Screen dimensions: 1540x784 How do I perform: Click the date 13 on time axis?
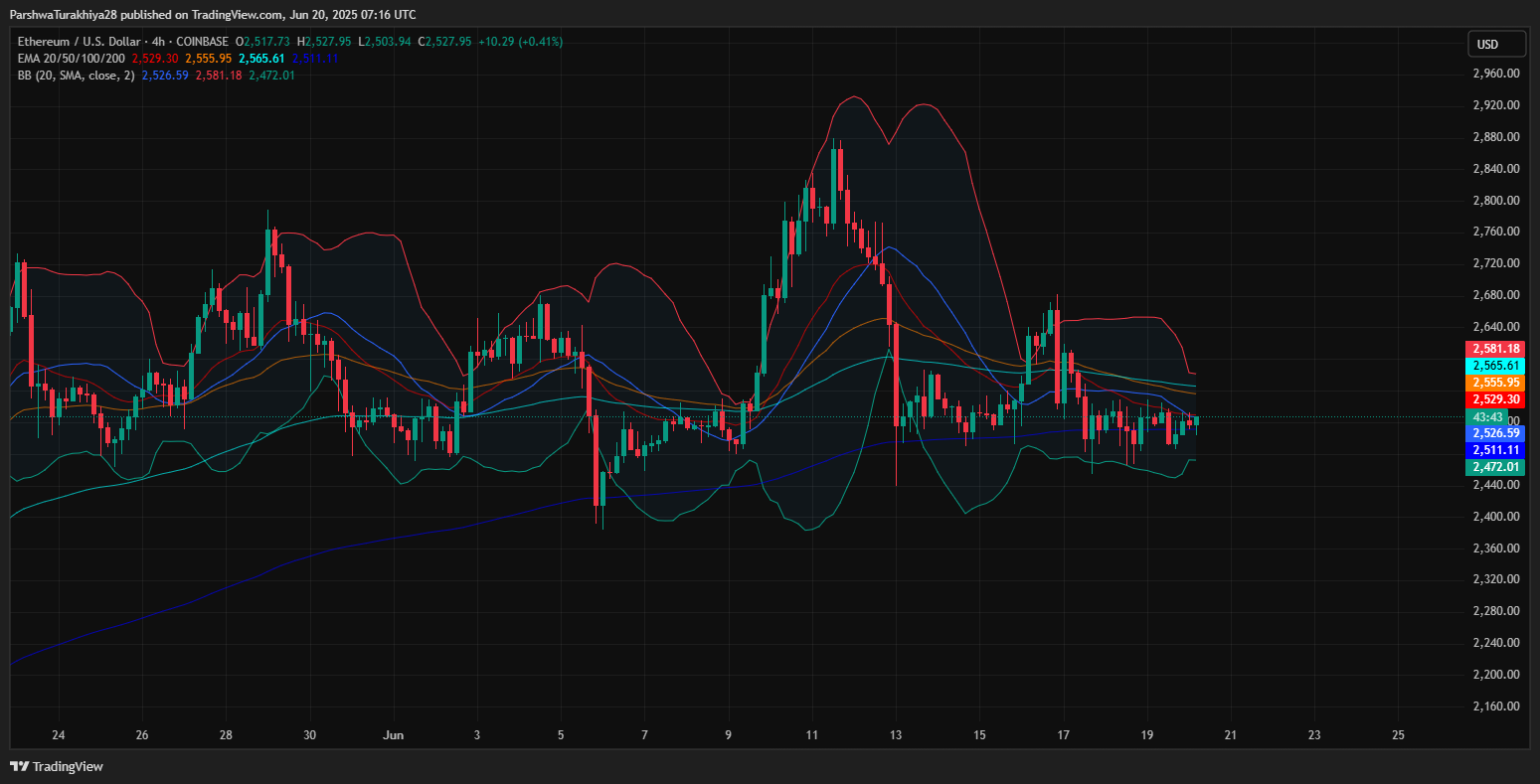(x=896, y=735)
